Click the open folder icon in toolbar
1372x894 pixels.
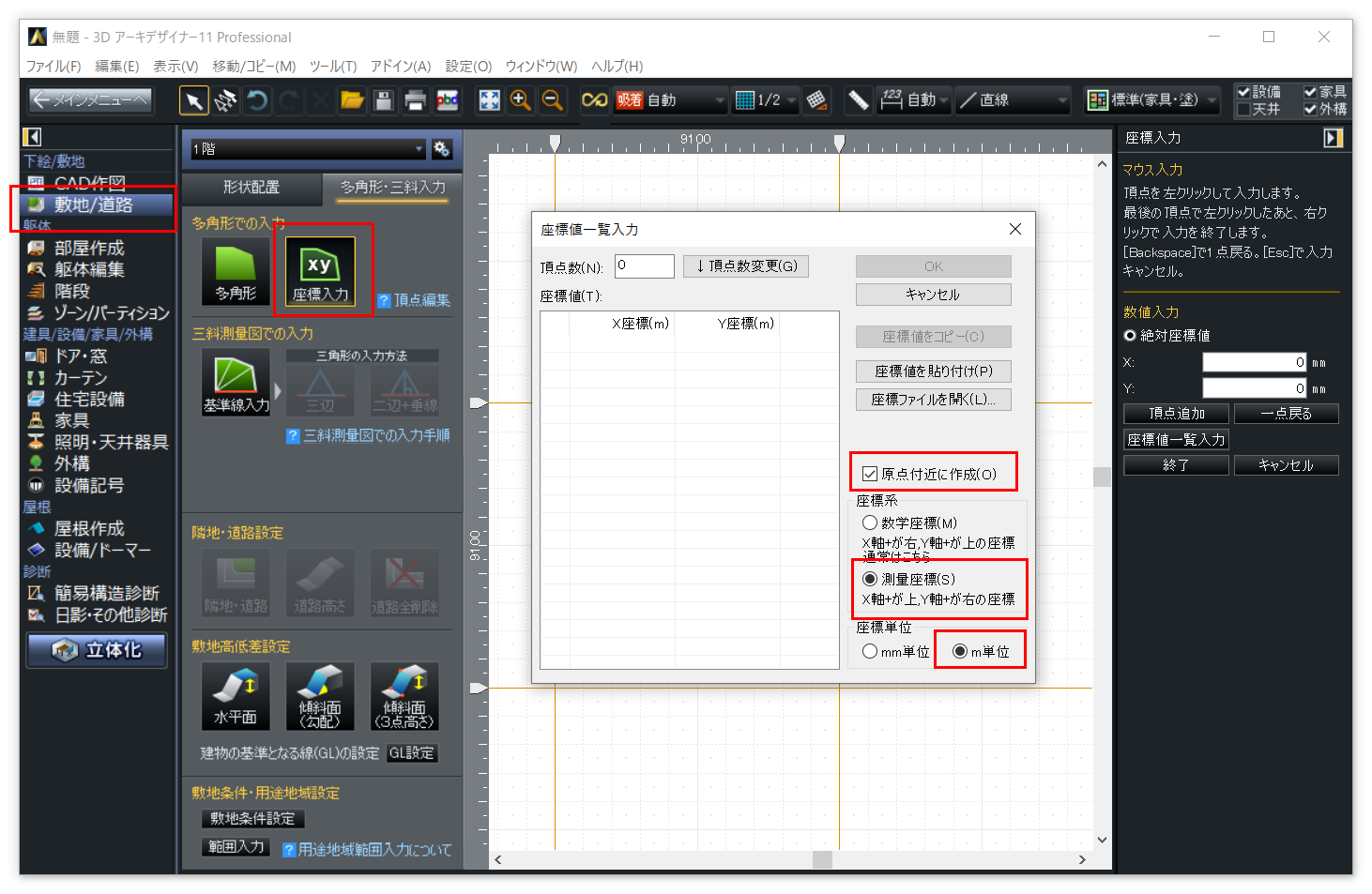pos(352,100)
